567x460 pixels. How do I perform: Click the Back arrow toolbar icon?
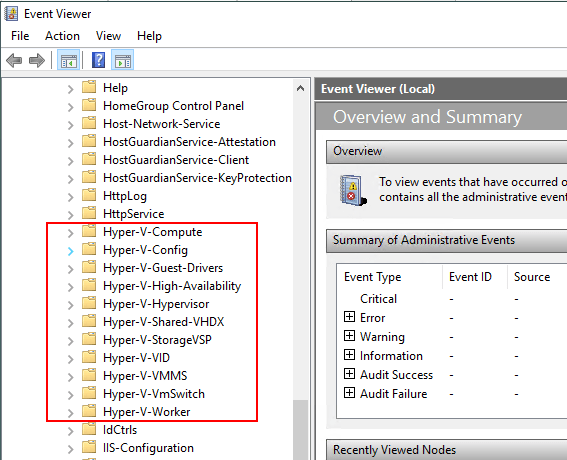click(x=14, y=60)
